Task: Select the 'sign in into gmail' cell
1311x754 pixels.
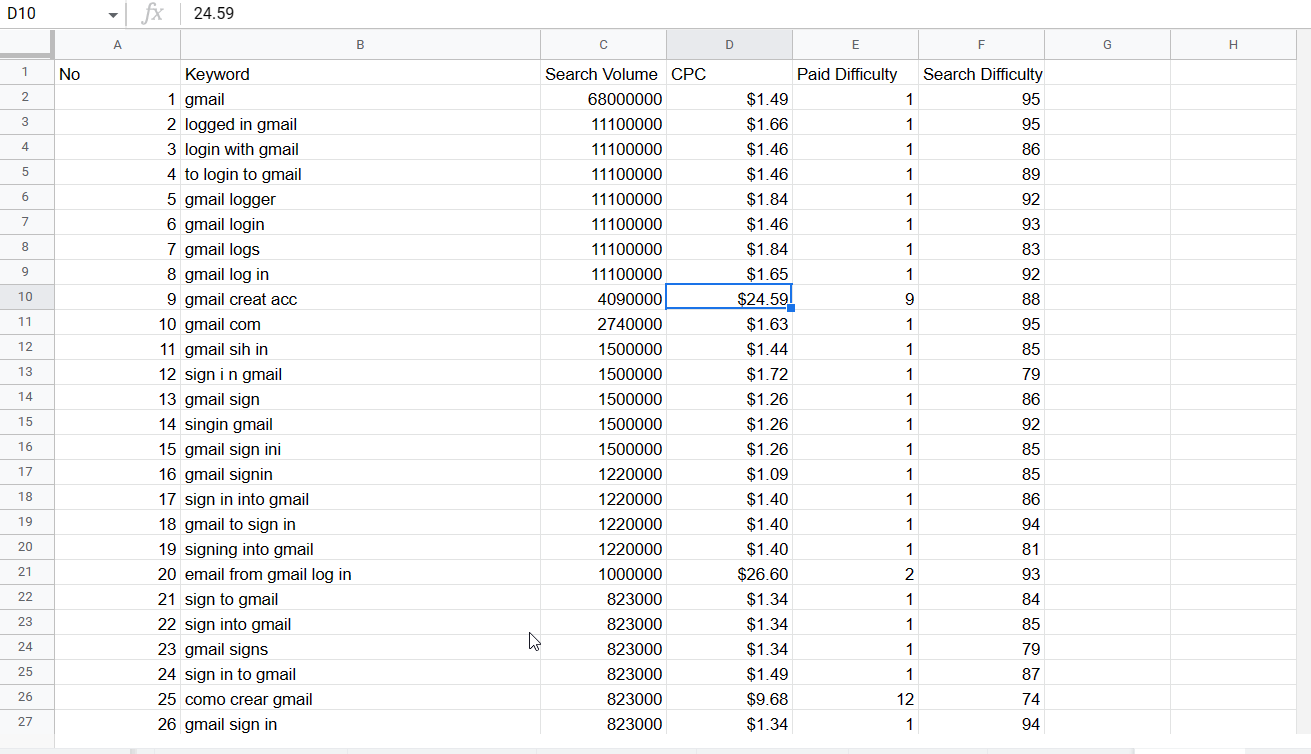Action: coord(360,499)
